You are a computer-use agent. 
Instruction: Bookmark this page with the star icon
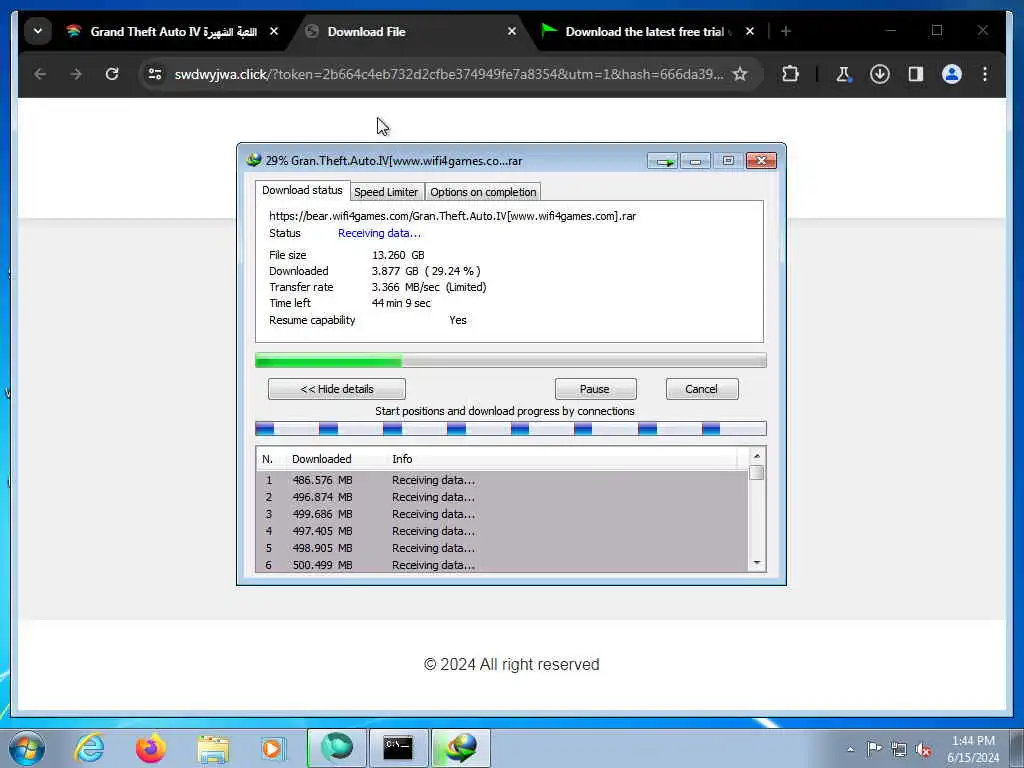pyautogui.click(x=739, y=74)
